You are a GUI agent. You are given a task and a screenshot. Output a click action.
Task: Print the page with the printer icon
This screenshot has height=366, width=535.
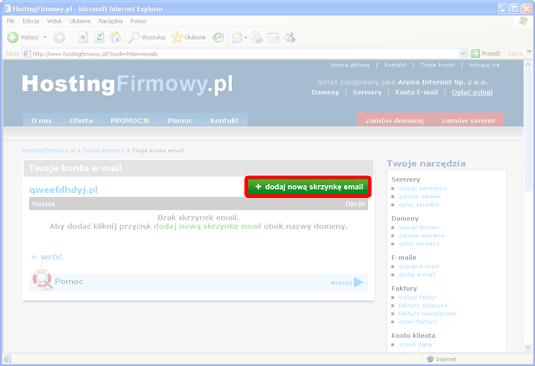pos(257,37)
